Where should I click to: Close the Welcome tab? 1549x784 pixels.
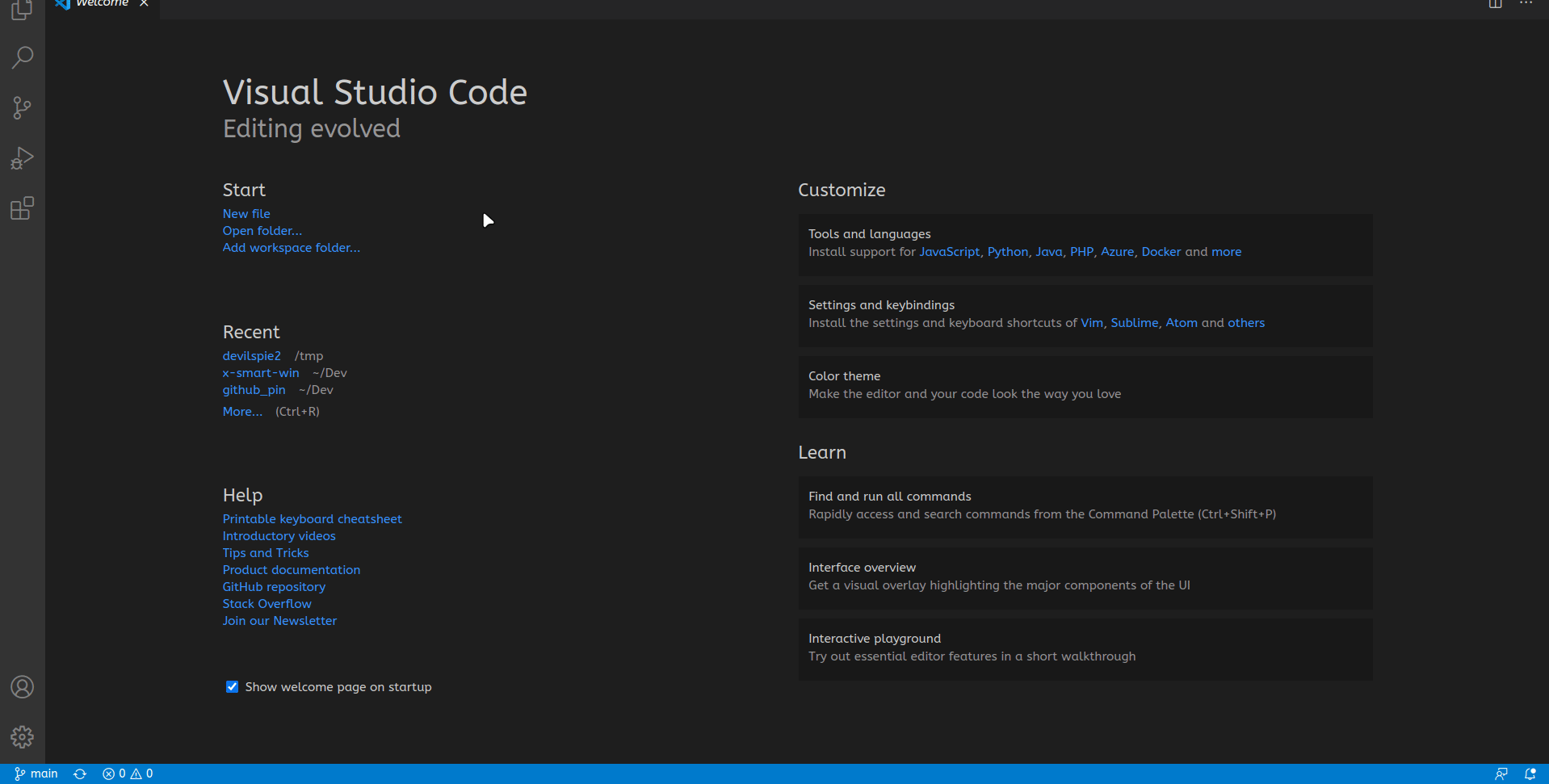(144, 3)
